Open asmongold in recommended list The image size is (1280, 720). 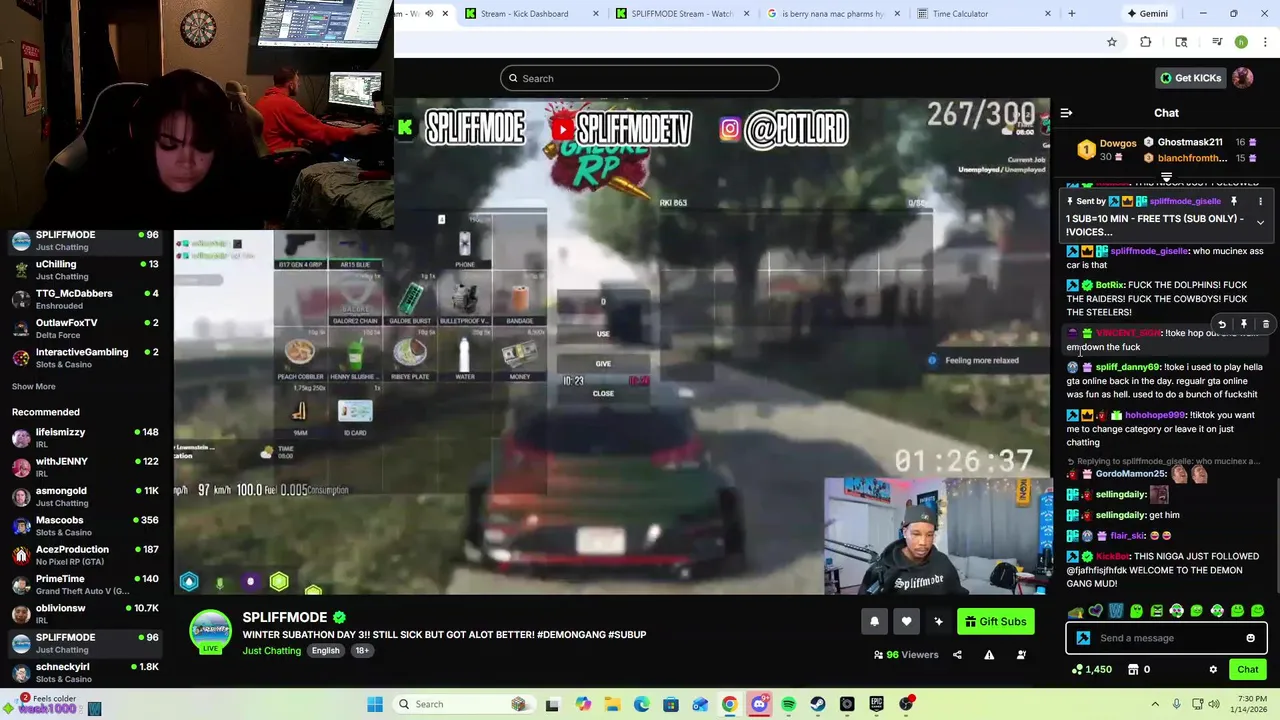[86, 496]
